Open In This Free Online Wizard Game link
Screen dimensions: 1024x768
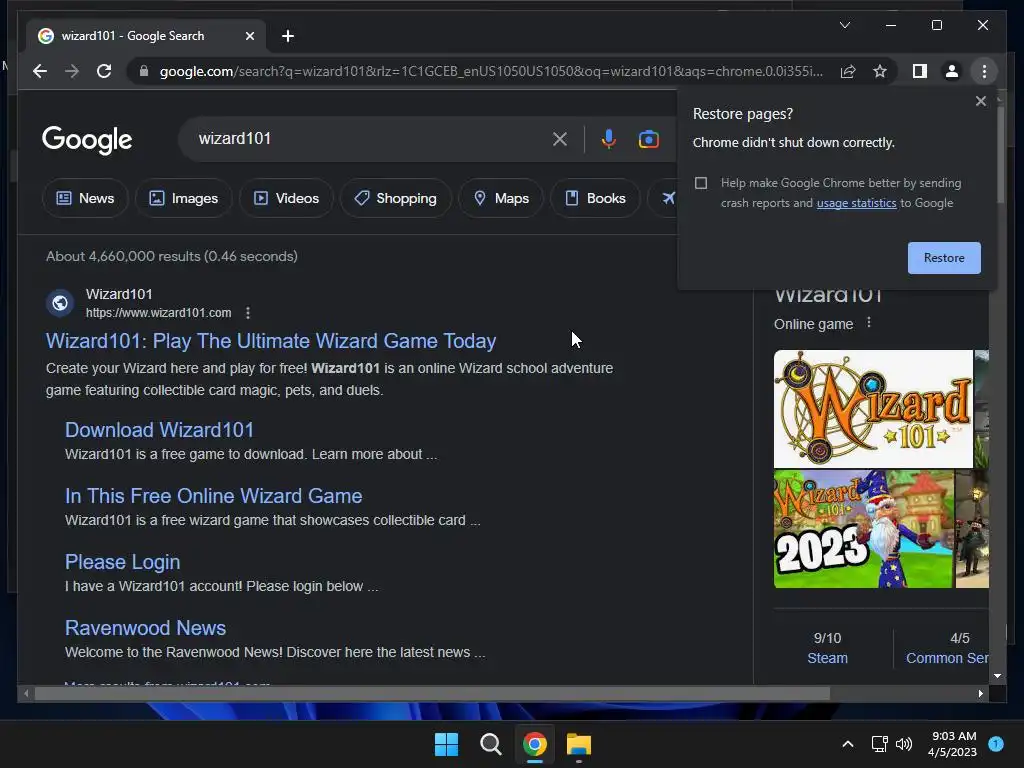pyautogui.click(x=214, y=496)
